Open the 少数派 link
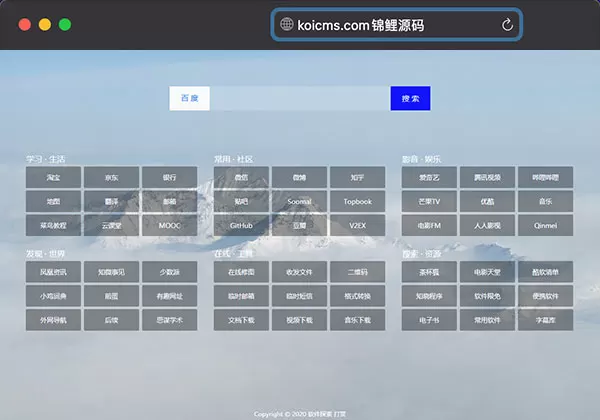The height and width of the screenshot is (420, 600). pyautogui.click(x=170, y=272)
